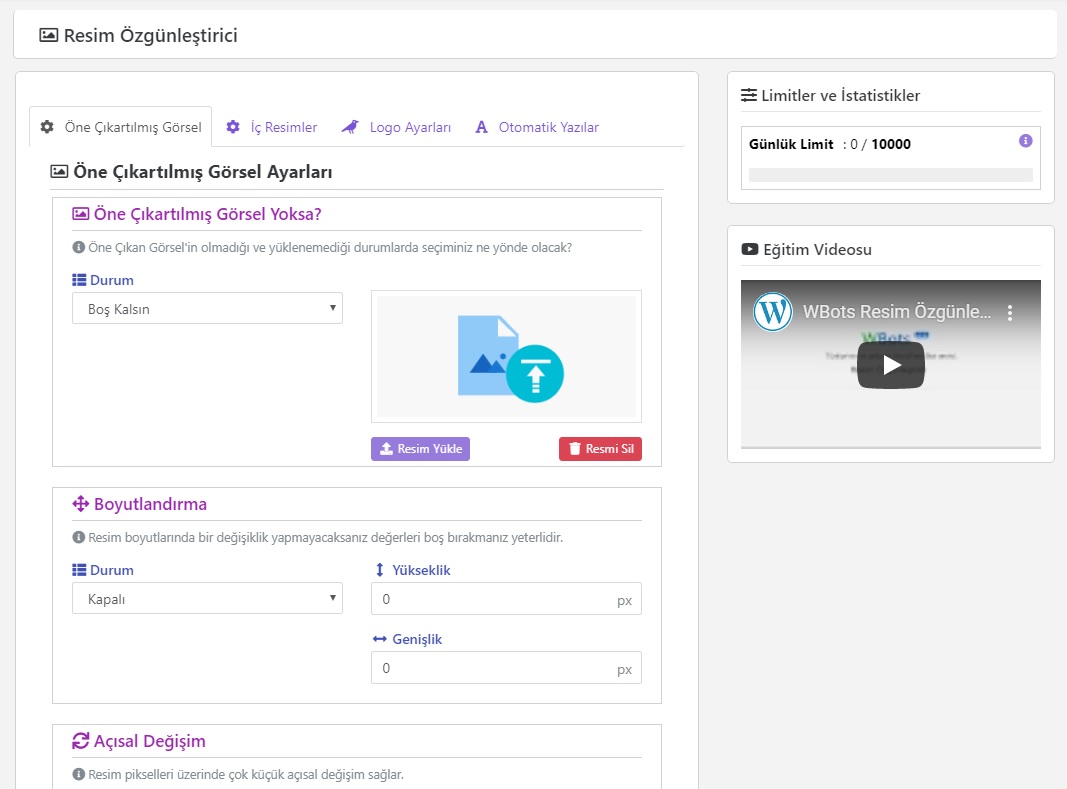Open the video's three-dot options menu
The width and height of the screenshot is (1067, 789).
click(x=1010, y=313)
